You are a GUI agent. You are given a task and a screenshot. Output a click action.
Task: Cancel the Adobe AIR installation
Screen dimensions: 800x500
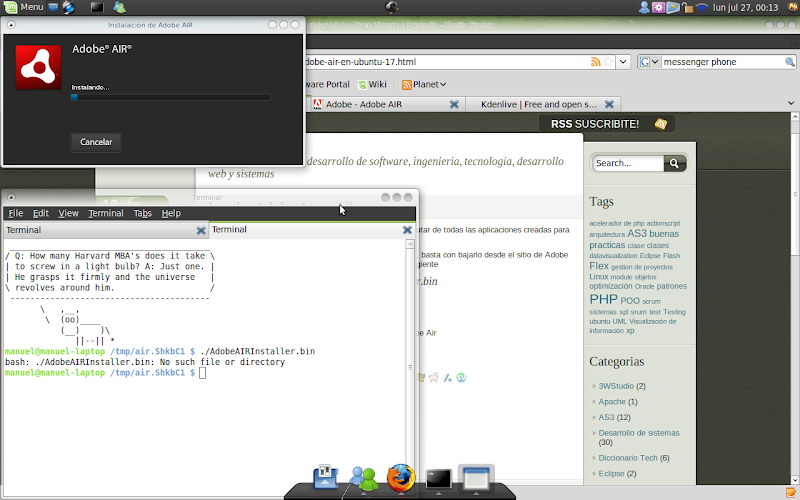pyautogui.click(x=96, y=142)
